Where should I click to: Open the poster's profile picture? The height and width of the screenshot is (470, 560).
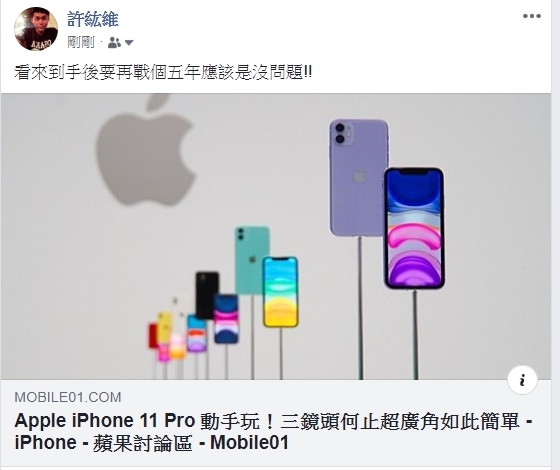coord(36,29)
